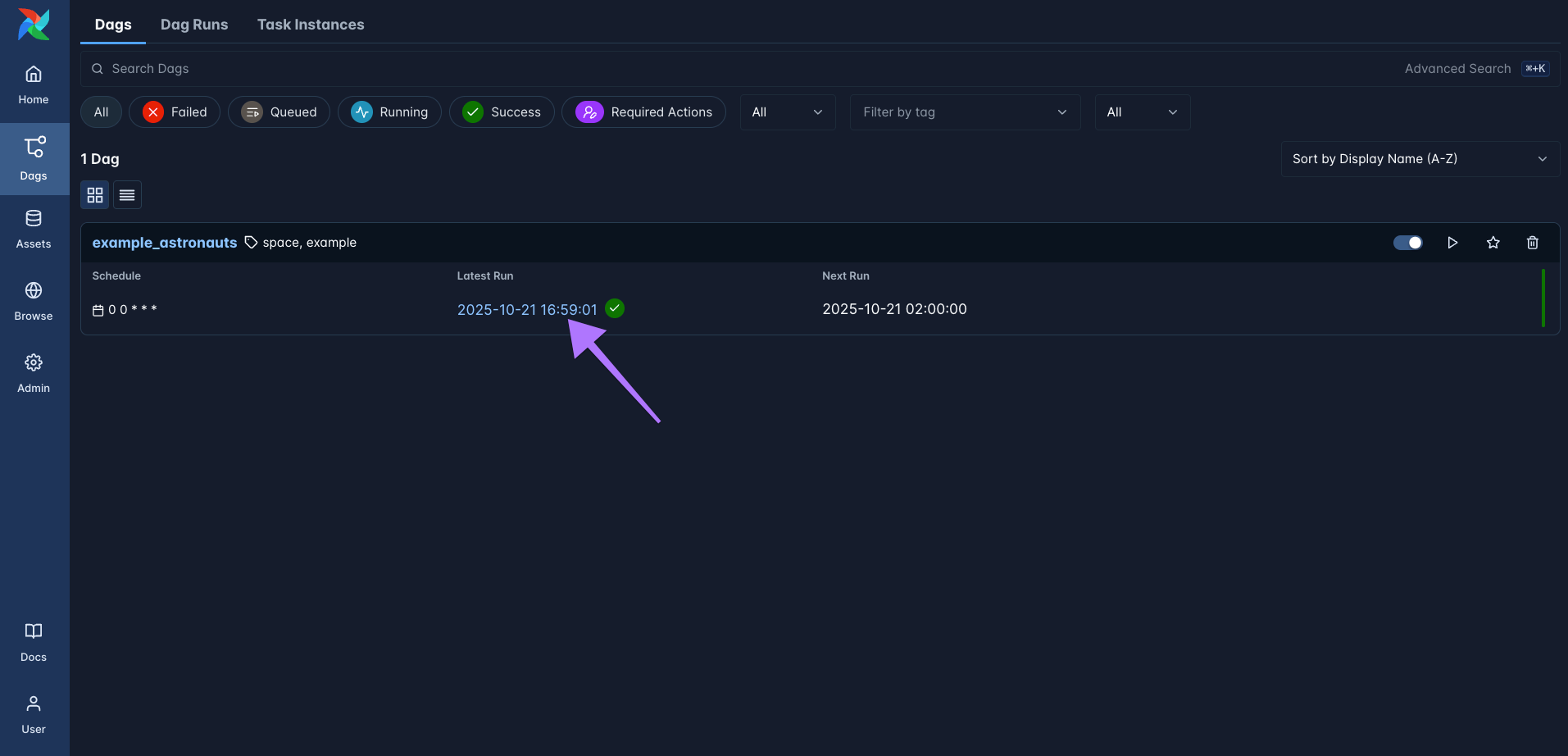This screenshot has height=756, width=1568.
Task: Click the green run status bar
Action: 1543,298
